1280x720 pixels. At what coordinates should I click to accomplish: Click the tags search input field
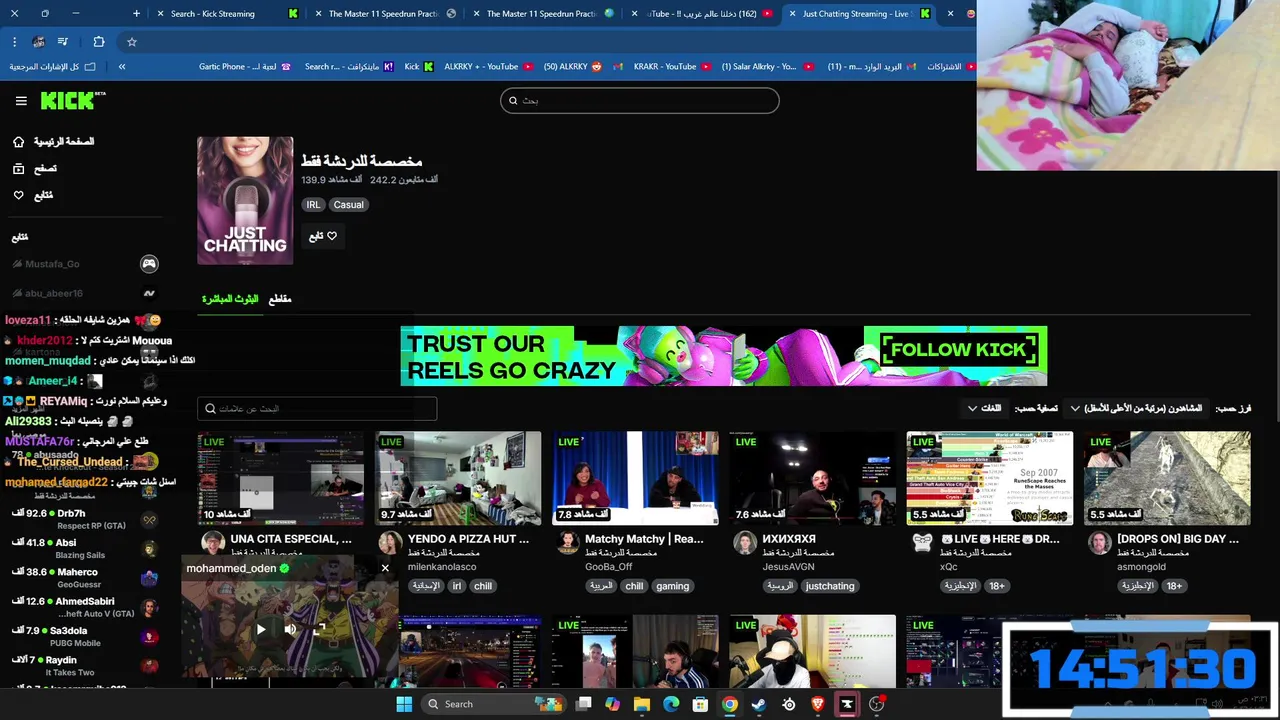tap(317, 408)
